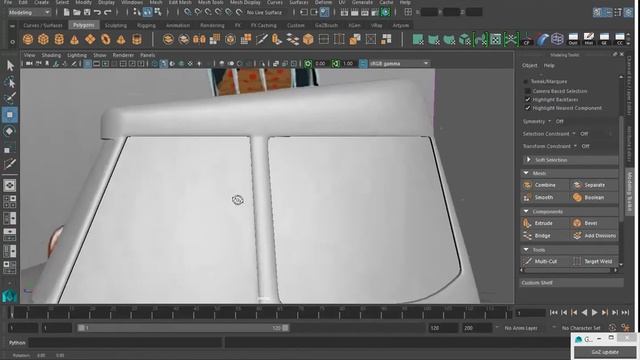The width and height of the screenshot is (640, 360).
Task: Click the Add Divisions icon
Action: [577, 236]
